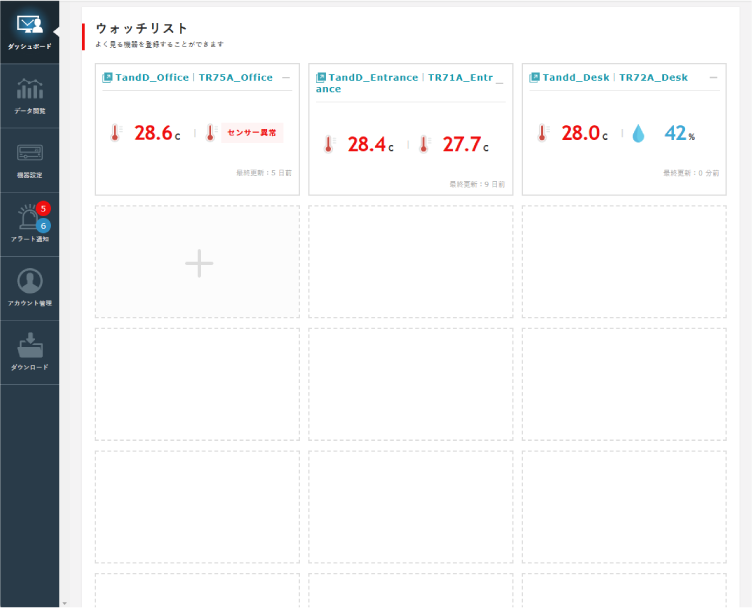Click the センサー異常 sensor error label
This screenshot has width=752, height=608.
(x=252, y=132)
